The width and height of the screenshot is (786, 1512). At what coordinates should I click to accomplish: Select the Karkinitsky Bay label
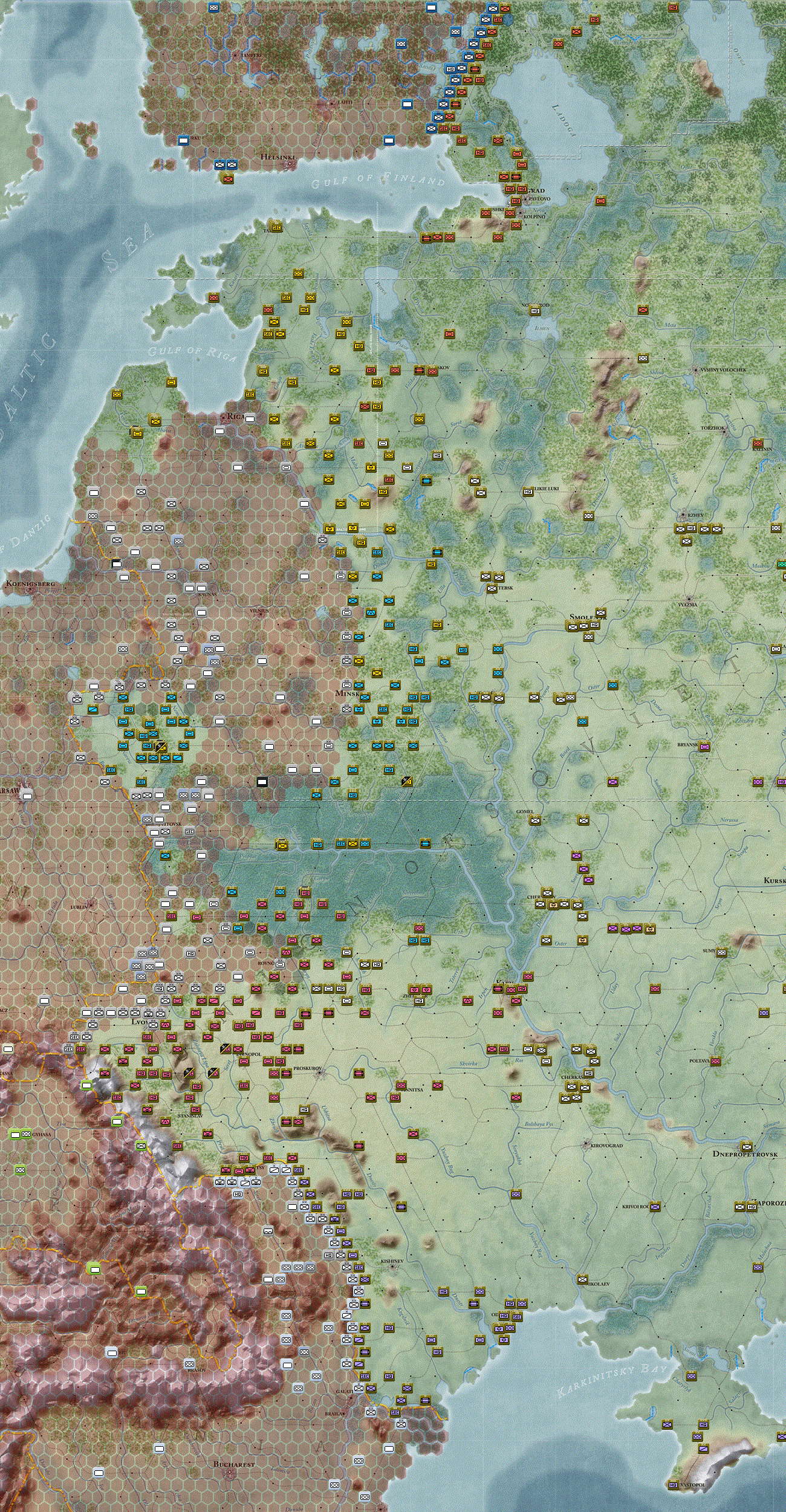click(x=612, y=1381)
